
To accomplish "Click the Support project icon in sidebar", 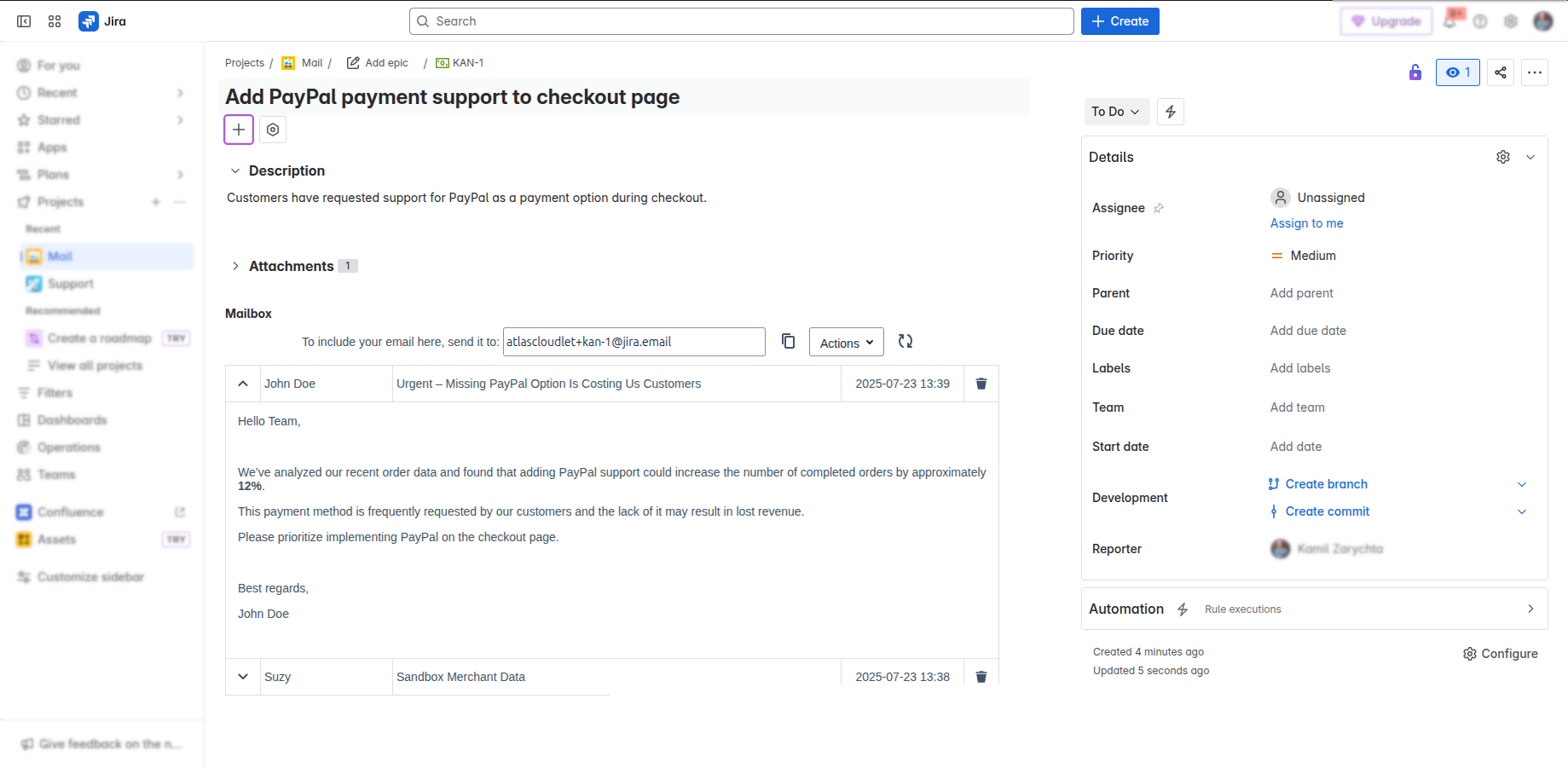I will pos(34,284).
